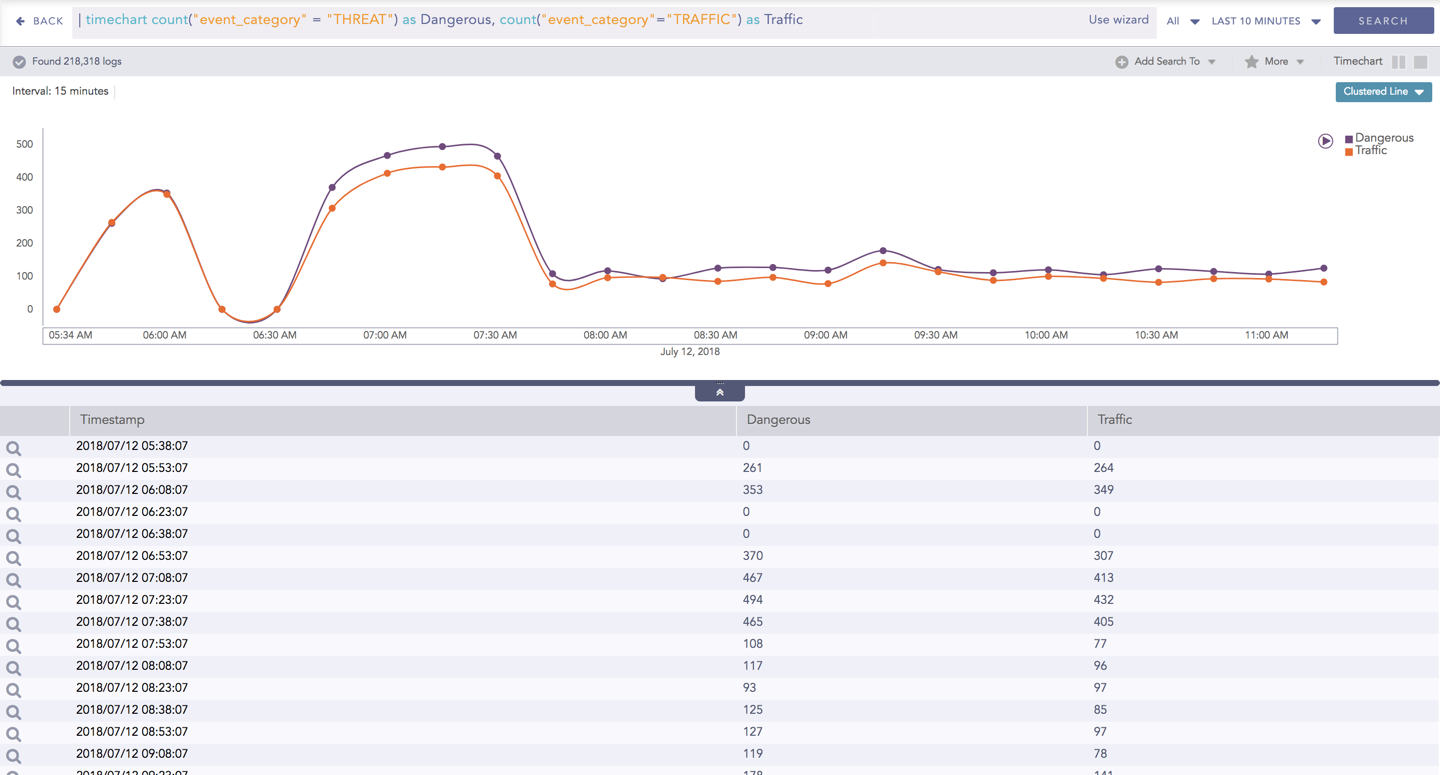Drill into the 07:23:07 row magnifier
Image resolution: width=1440 pixels, height=775 pixels.
pyautogui.click(x=14, y=602)
